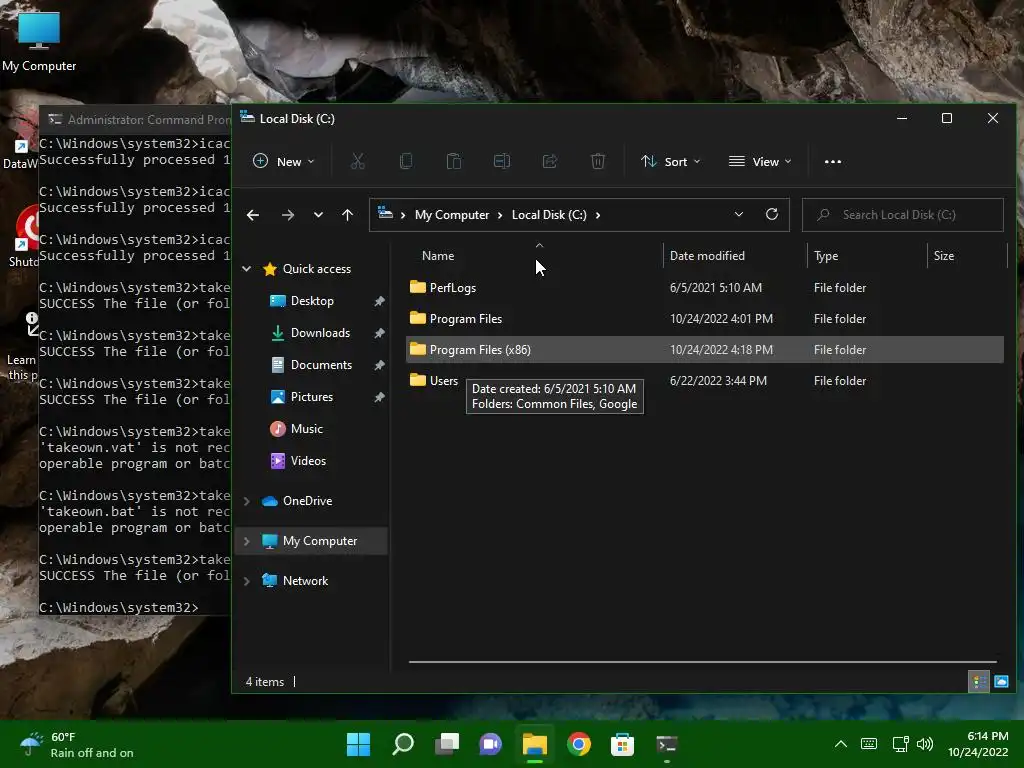Open the weather widget on taskbar
Image resolution: width=1024 pixels, height=768 pixels.
(76, 744)
